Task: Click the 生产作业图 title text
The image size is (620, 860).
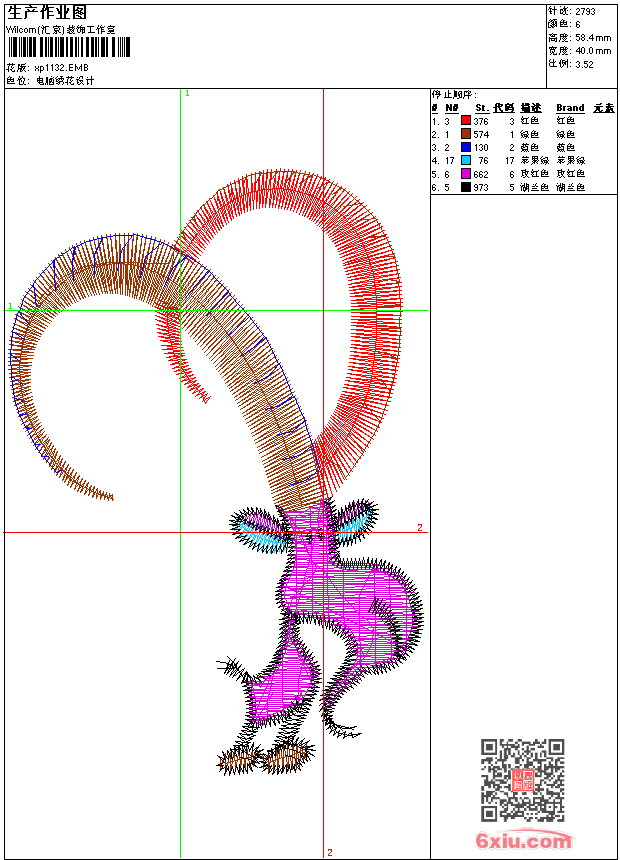Action: click(x=47, y=13)
